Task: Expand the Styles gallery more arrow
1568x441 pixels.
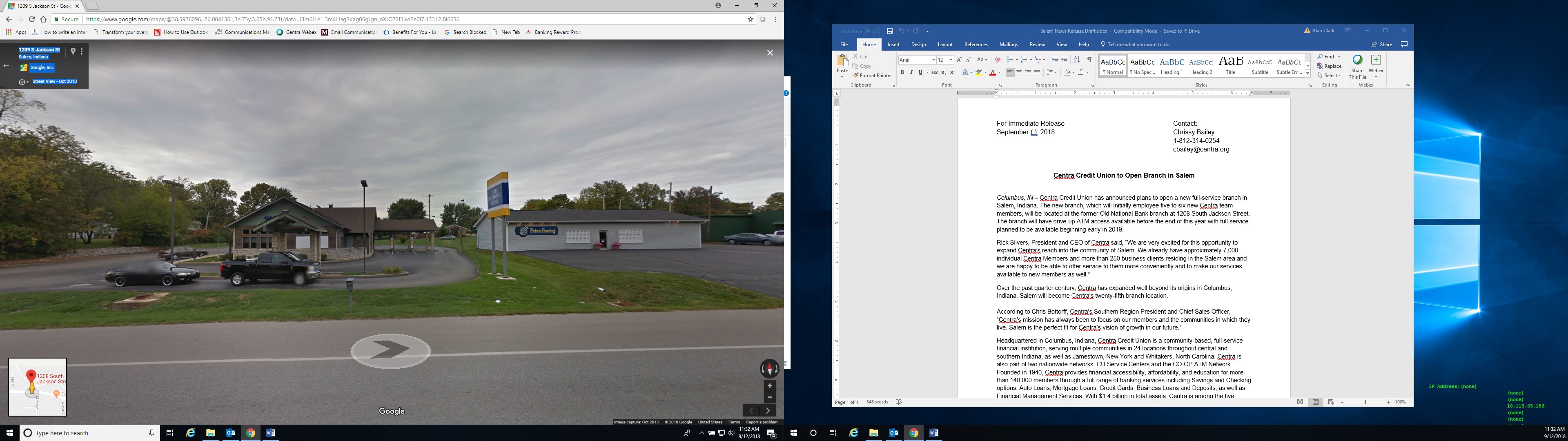Action: coord(1307,73)
